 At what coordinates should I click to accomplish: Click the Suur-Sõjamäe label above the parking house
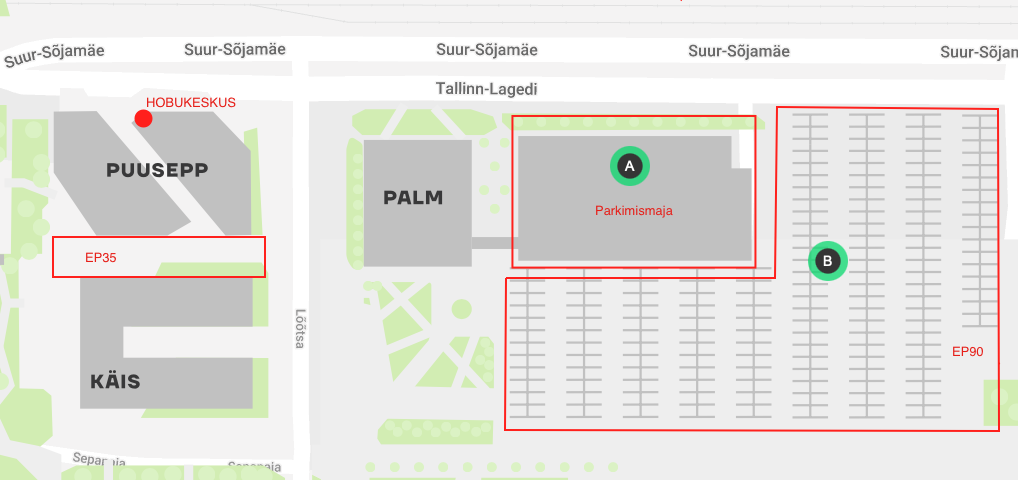(739, 51)
